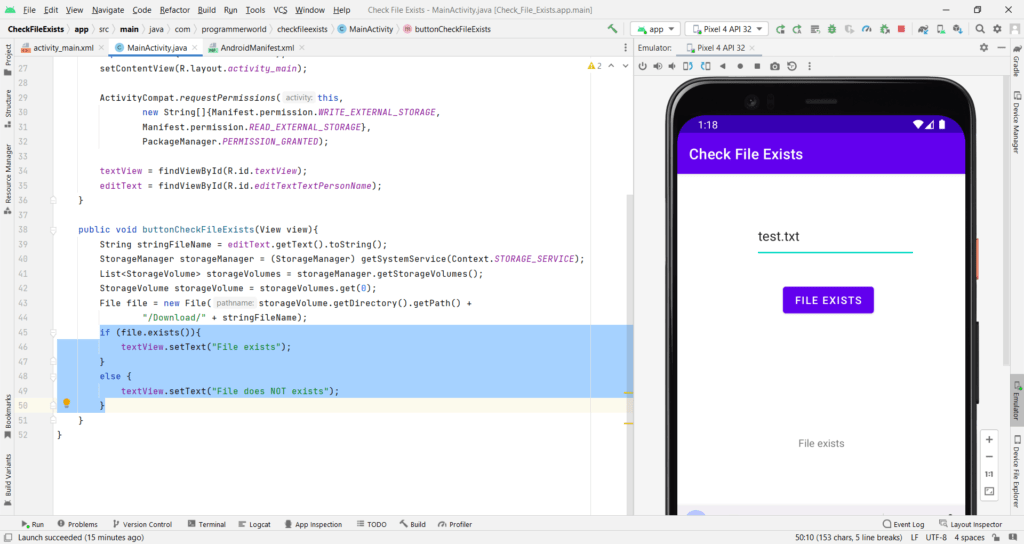Open the Event Log
The height and width of the screenshot is (544, 1024).
pyautogui.click(x=903, y=524)
